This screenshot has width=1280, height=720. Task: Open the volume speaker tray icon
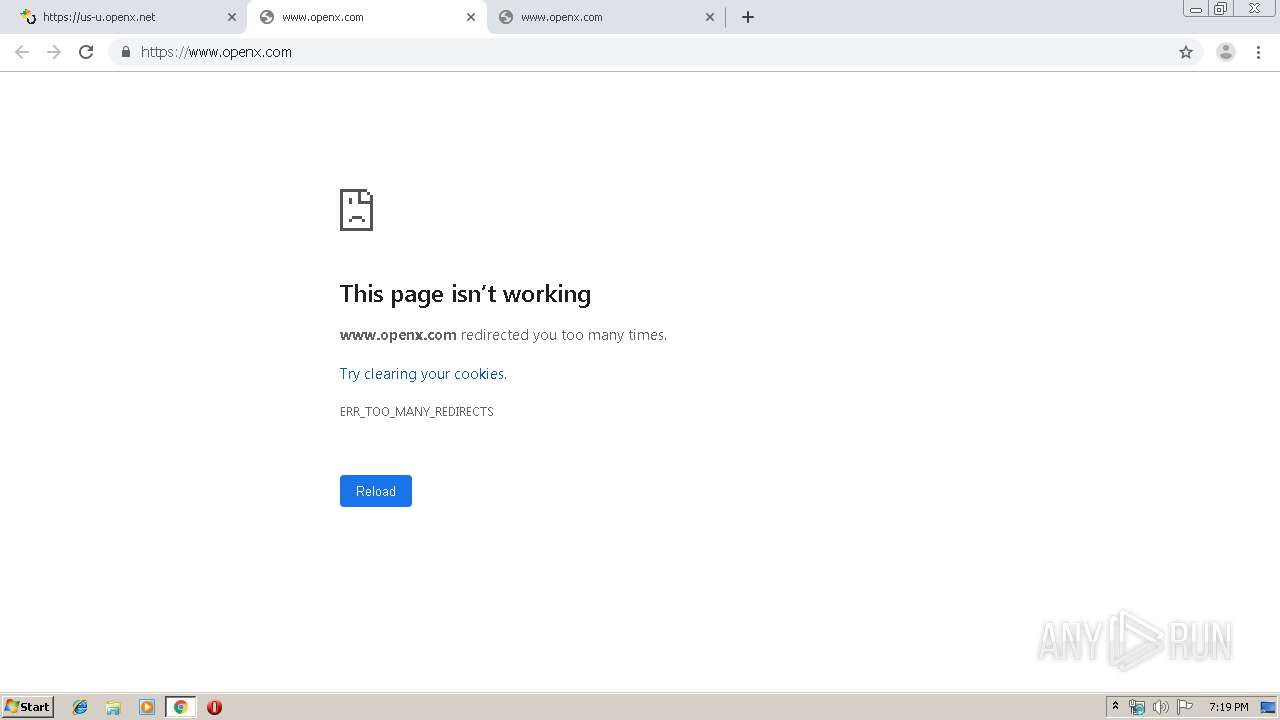(x=1161, y=707)
